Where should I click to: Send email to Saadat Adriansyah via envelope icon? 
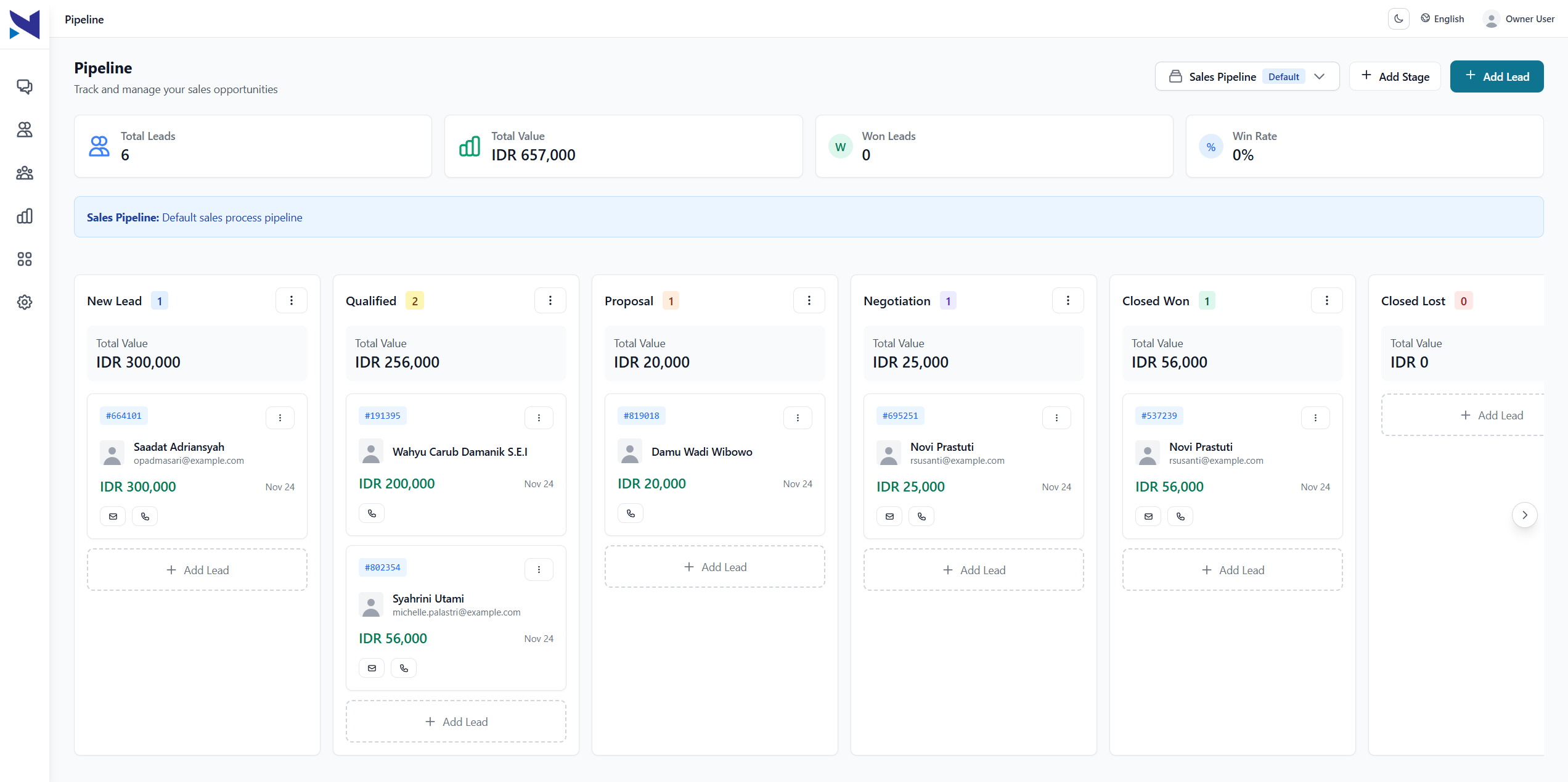click(x=113, y=516)
